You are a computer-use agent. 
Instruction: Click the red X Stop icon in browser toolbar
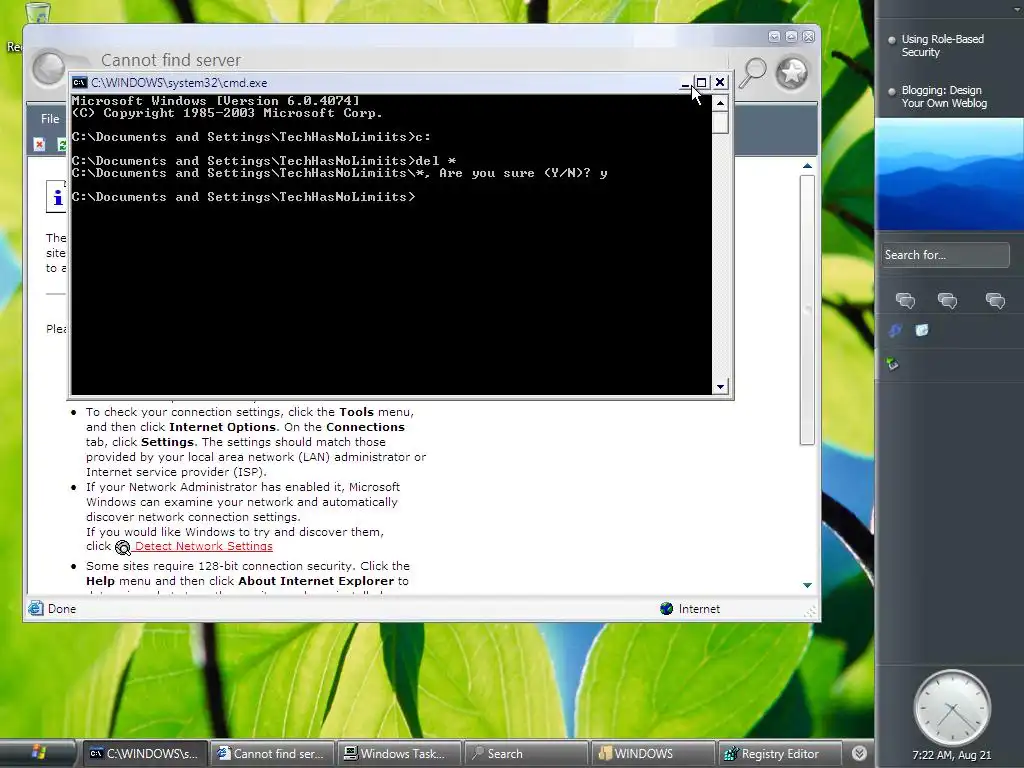coord(39,144)
